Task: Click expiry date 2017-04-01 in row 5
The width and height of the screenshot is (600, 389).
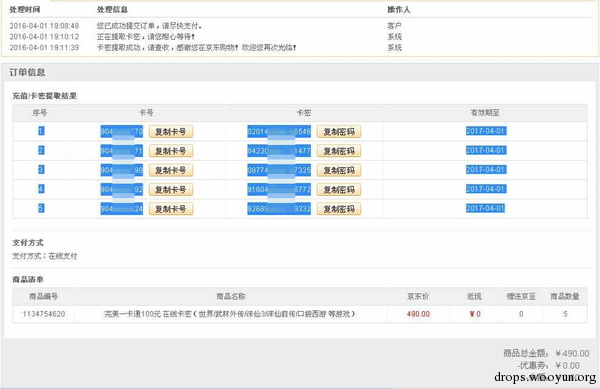Action: point(486,208)
